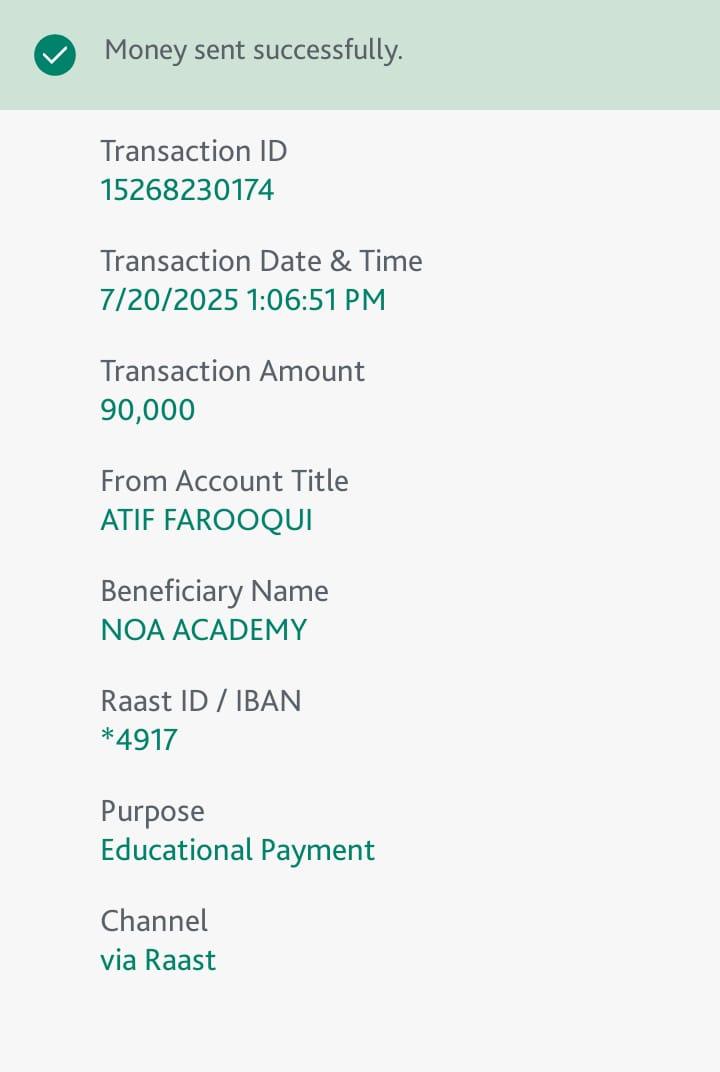720x1072 pixels.
Task: Tap transaction ID number 15268230174
Action: coord(187,190)
